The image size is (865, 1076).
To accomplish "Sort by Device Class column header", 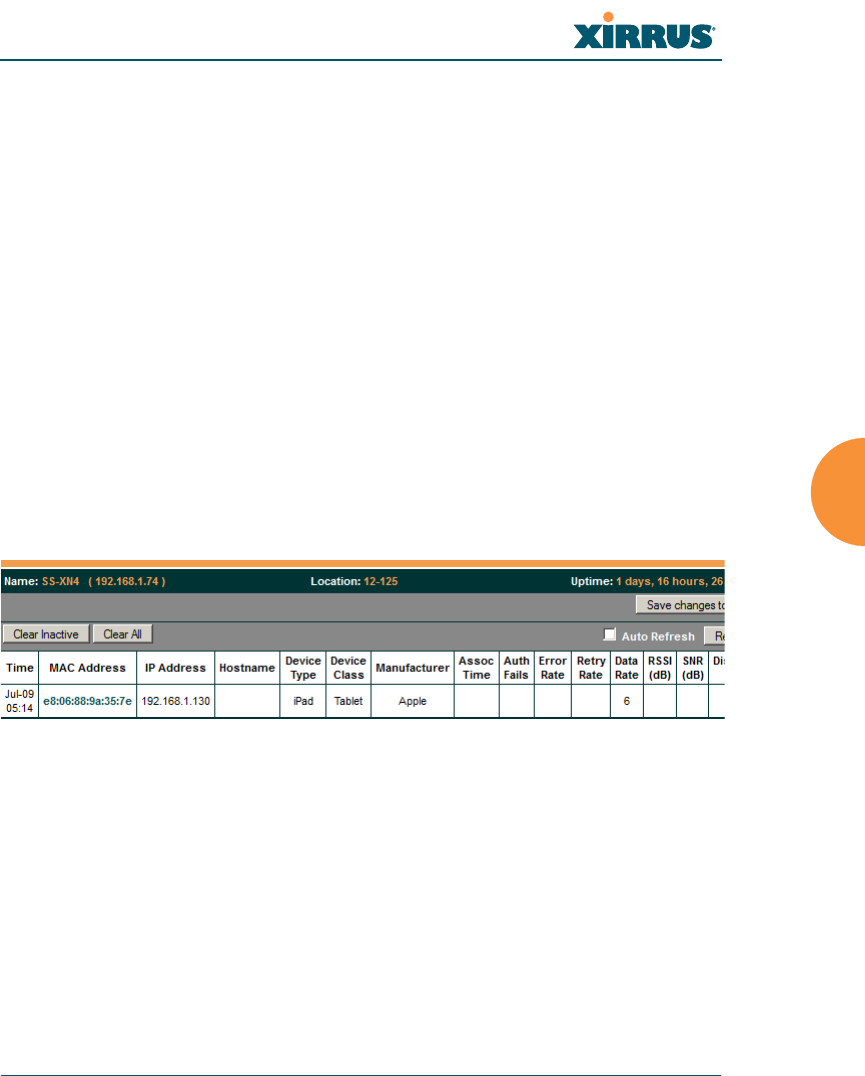I will point(348,668).
